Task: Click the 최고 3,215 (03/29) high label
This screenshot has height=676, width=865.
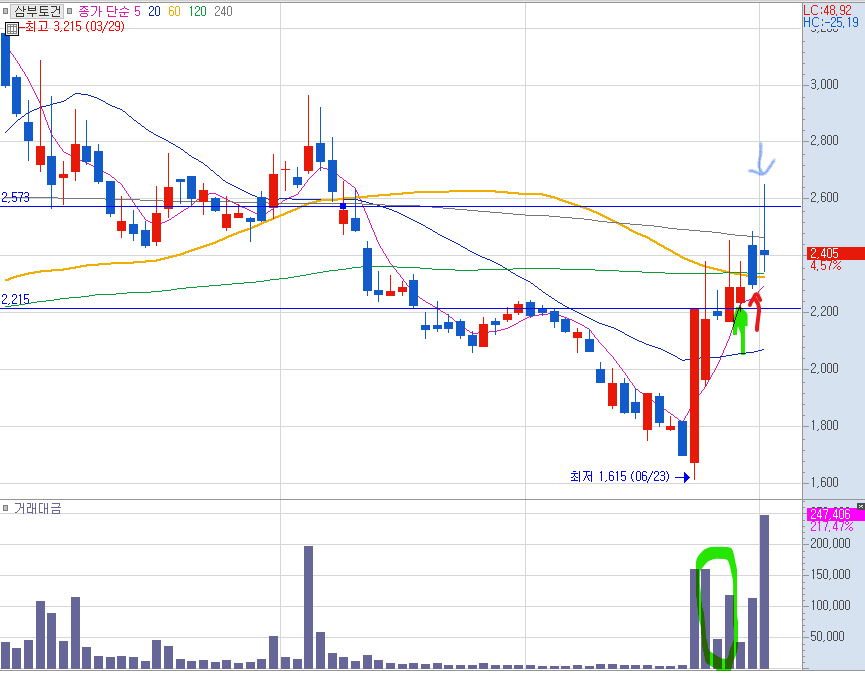Action: 75,26
